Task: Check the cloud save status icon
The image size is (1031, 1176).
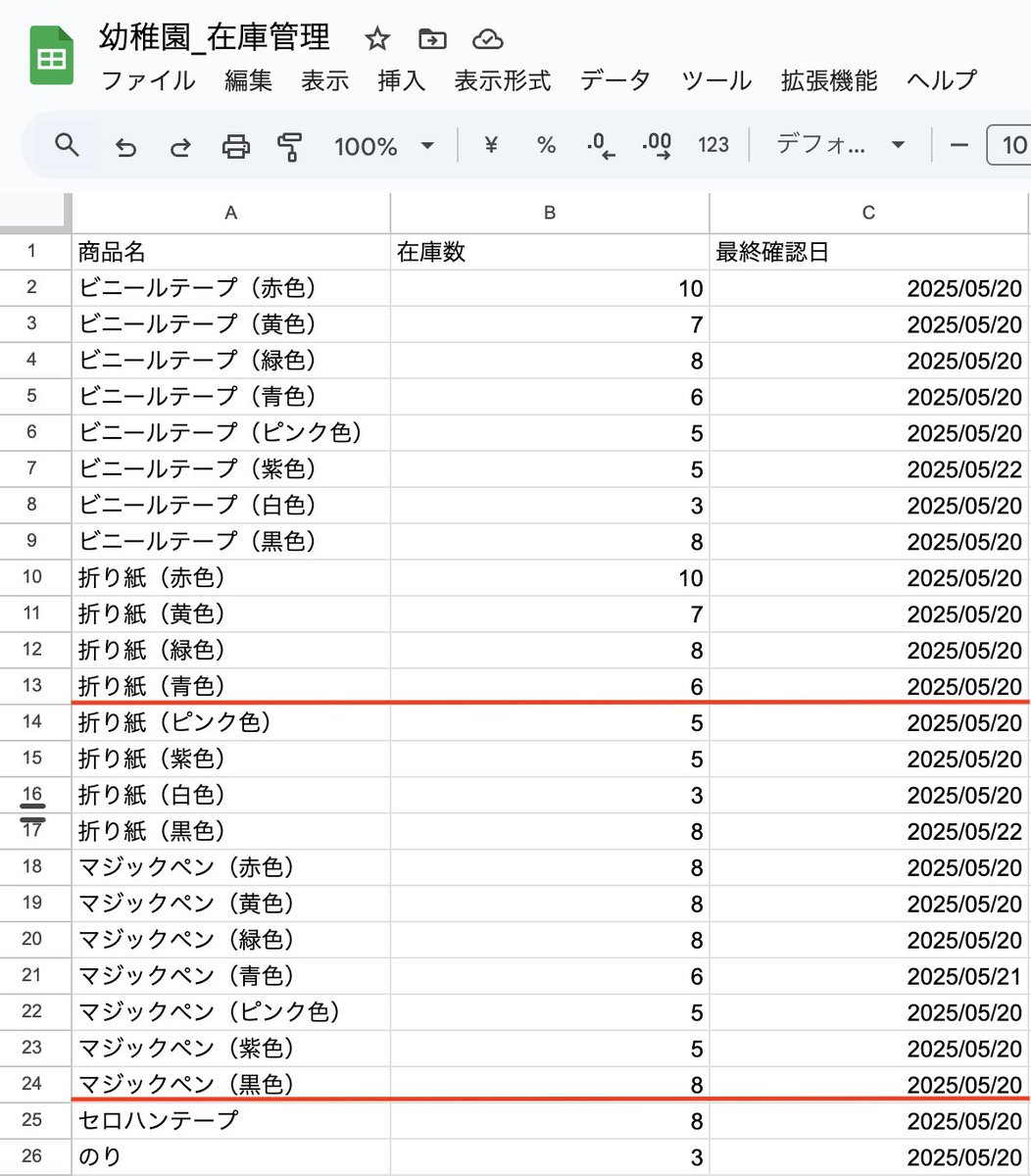Action: pyautogui.click(x=487, y=39)
